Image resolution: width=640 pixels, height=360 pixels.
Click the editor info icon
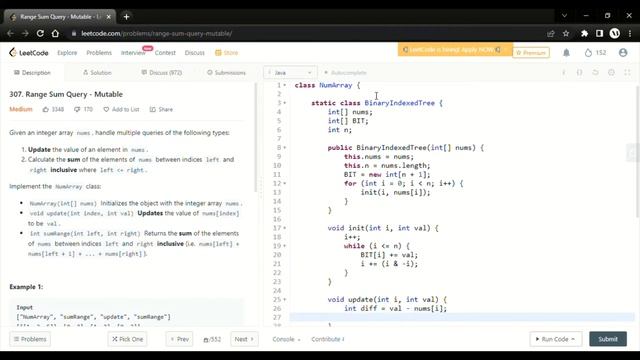[564, 73]
